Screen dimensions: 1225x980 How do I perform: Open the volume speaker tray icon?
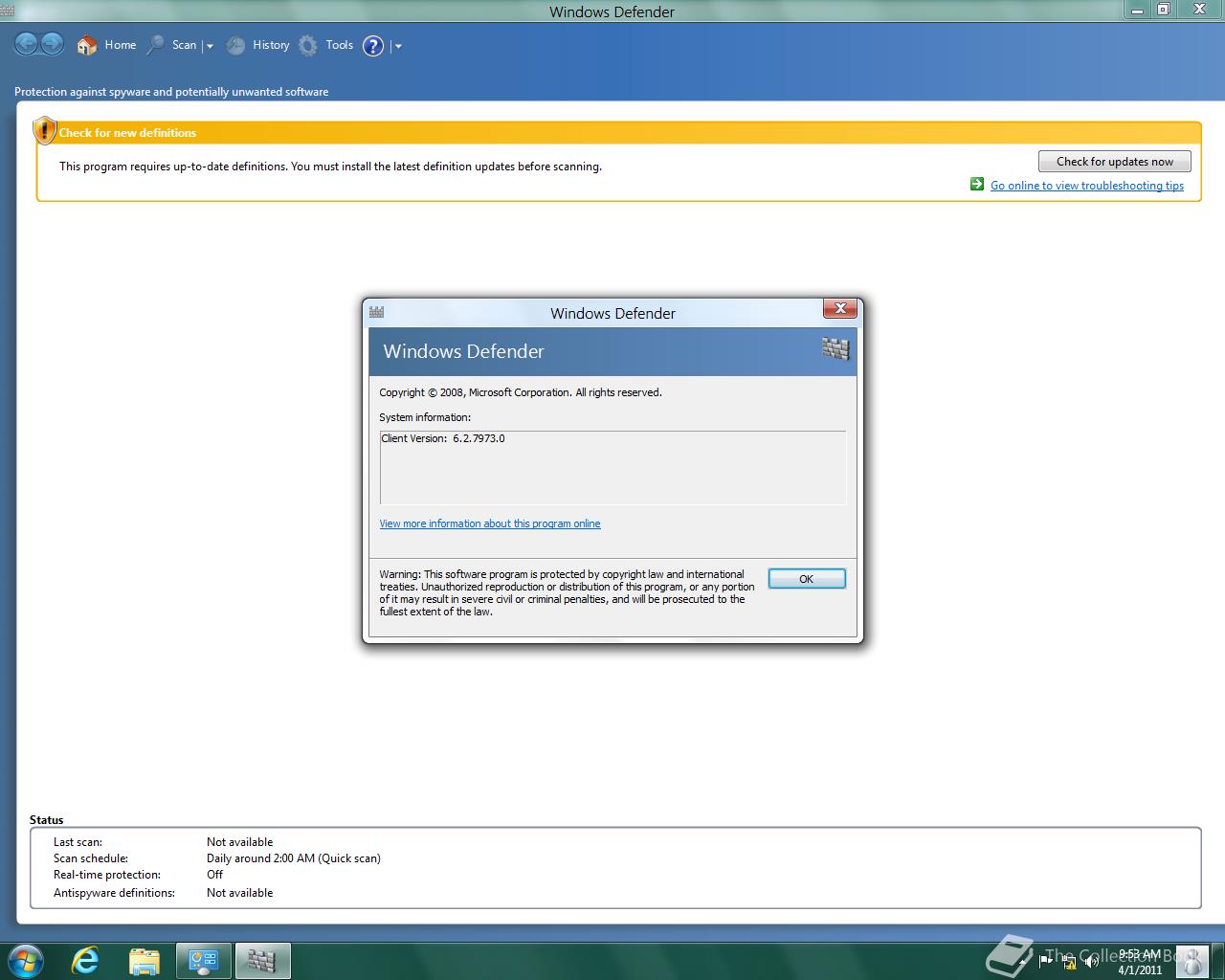pos(1092,962)
